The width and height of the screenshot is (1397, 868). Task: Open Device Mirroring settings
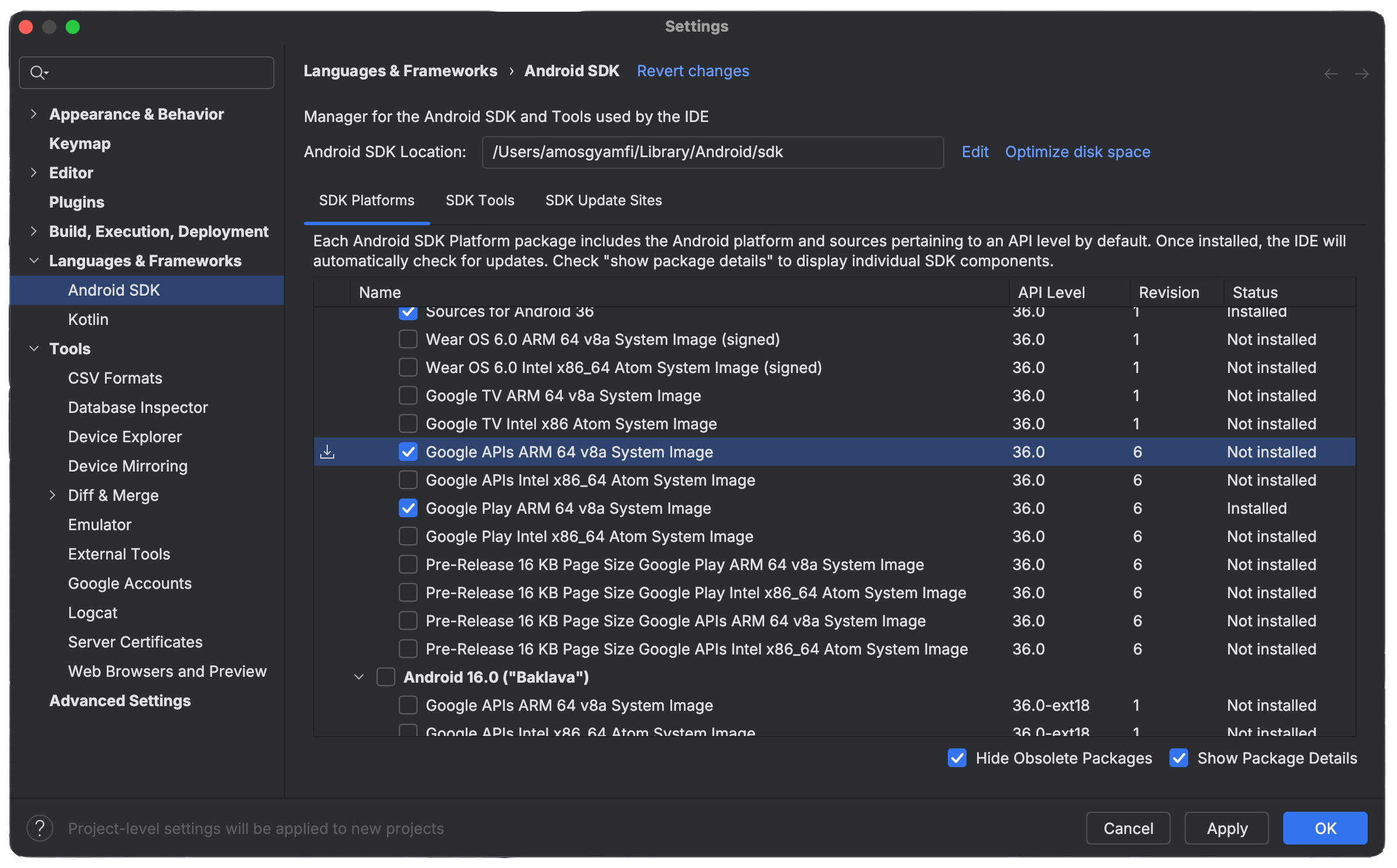(x=128, y=466)
